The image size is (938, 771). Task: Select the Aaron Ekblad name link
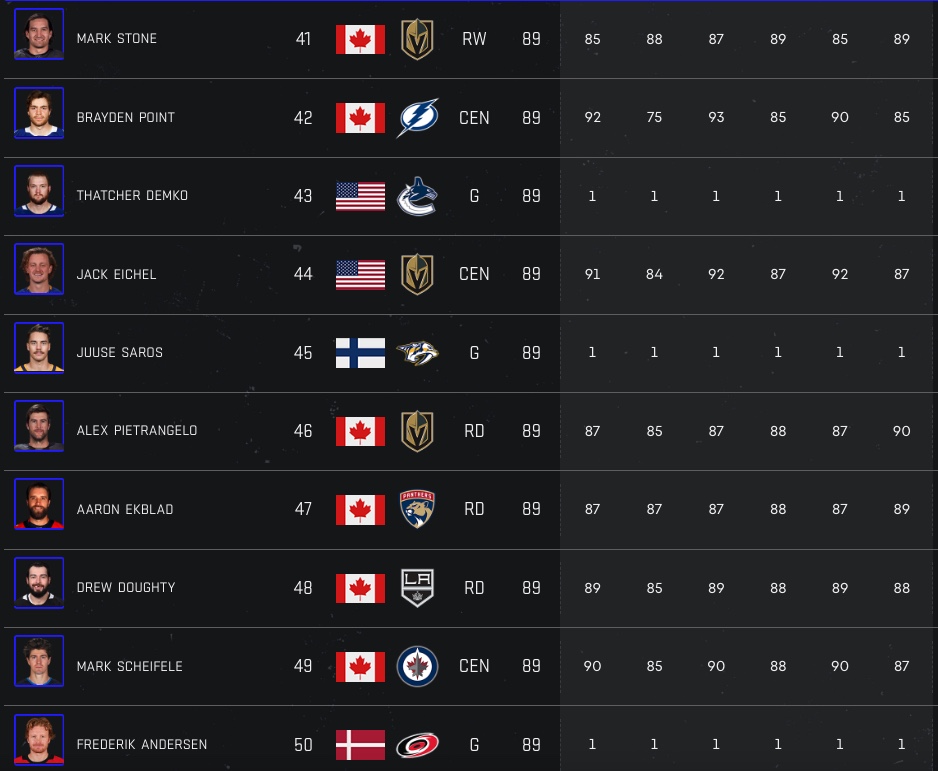click(x=125, y=509)
